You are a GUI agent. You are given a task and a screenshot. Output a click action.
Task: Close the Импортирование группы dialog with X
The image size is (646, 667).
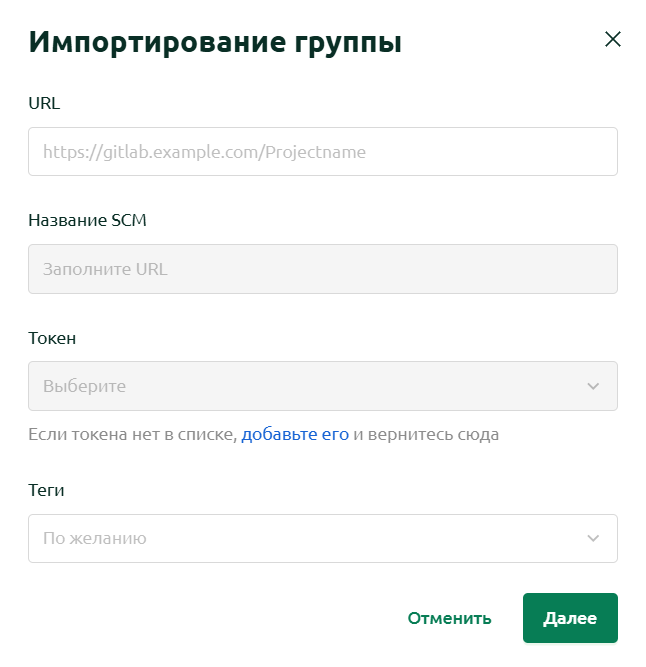click(612, 39)
